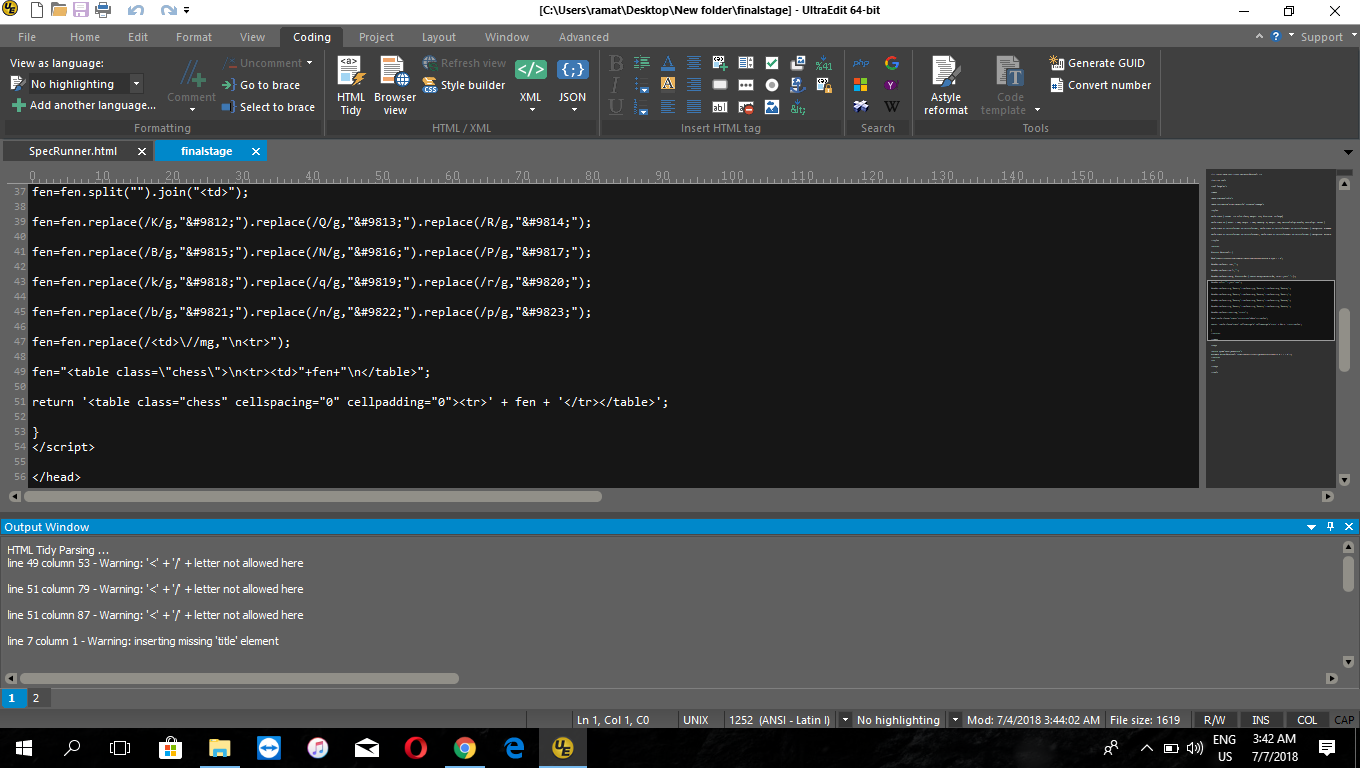Open status bar highlighting dropdown arrow

[955, 720]
